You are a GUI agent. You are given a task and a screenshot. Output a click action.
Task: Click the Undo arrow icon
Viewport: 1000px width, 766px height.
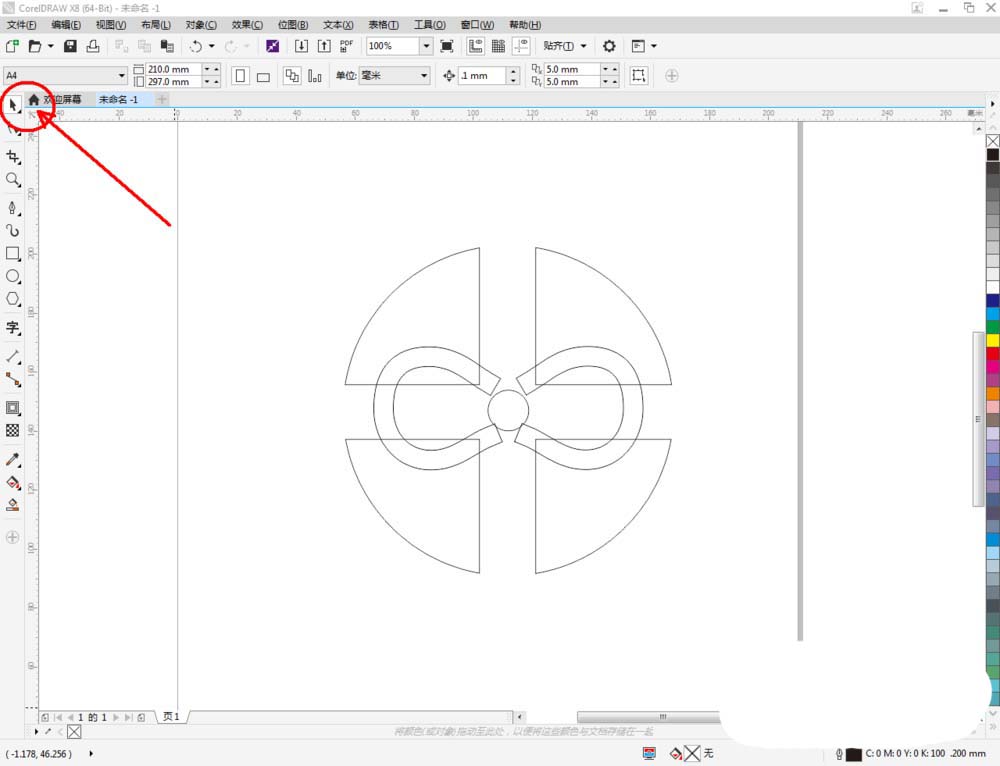click(196, 46)
